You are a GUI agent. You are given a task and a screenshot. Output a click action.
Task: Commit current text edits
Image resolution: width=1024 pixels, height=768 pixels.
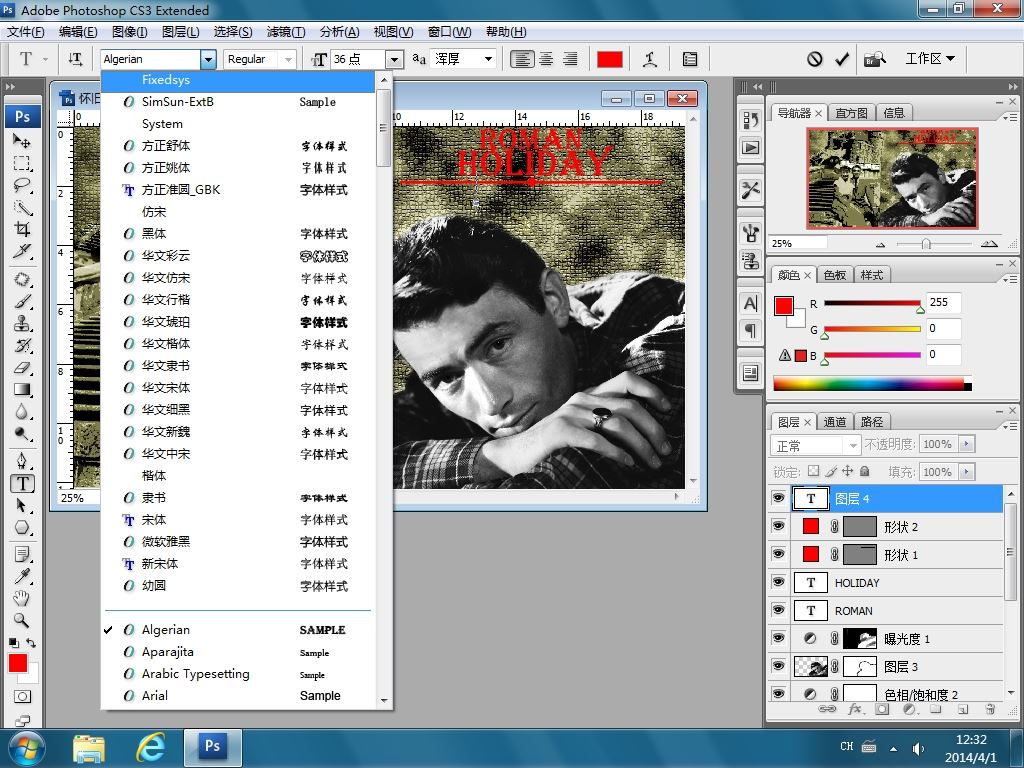pos(842,59)
